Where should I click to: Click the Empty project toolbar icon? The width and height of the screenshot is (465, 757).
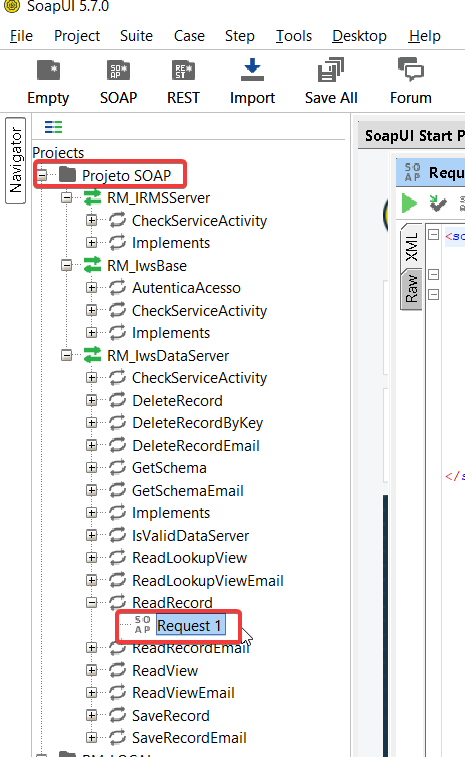[x=48, y=70]
